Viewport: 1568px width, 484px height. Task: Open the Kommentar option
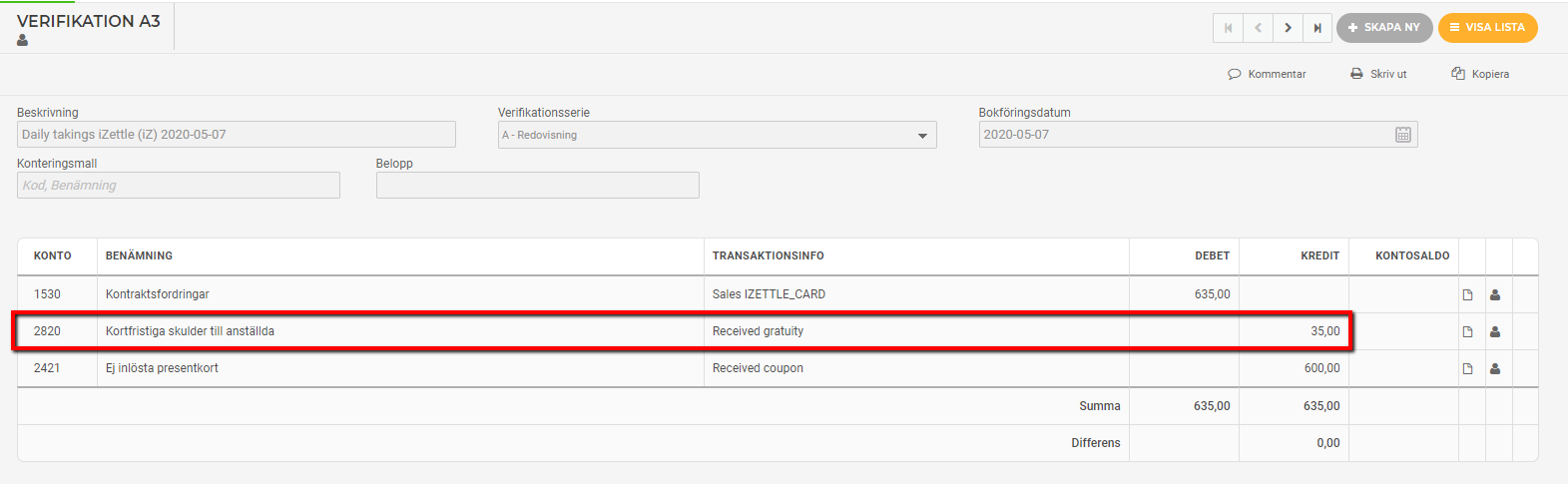1267,74
